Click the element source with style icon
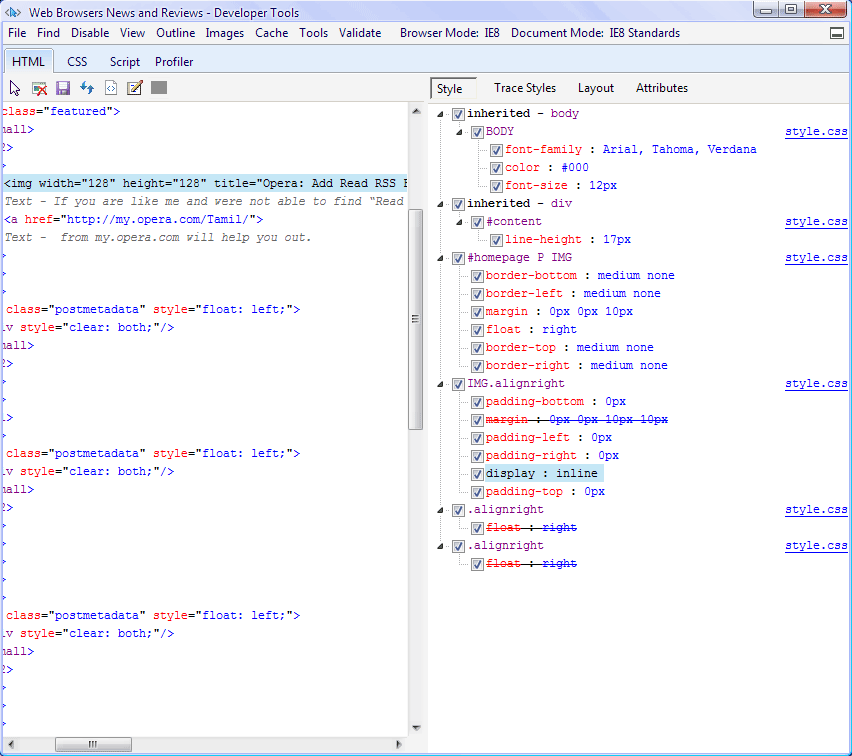 111,88
